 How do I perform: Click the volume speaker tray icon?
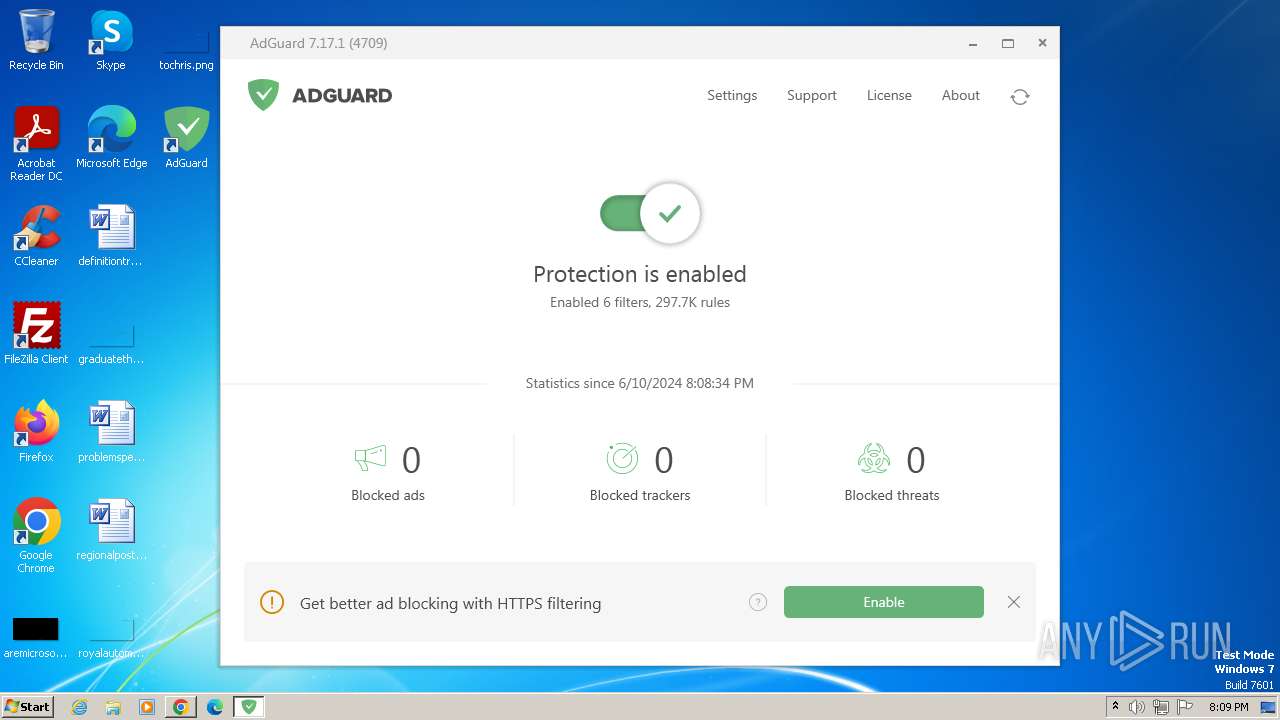pos(1137,707)
